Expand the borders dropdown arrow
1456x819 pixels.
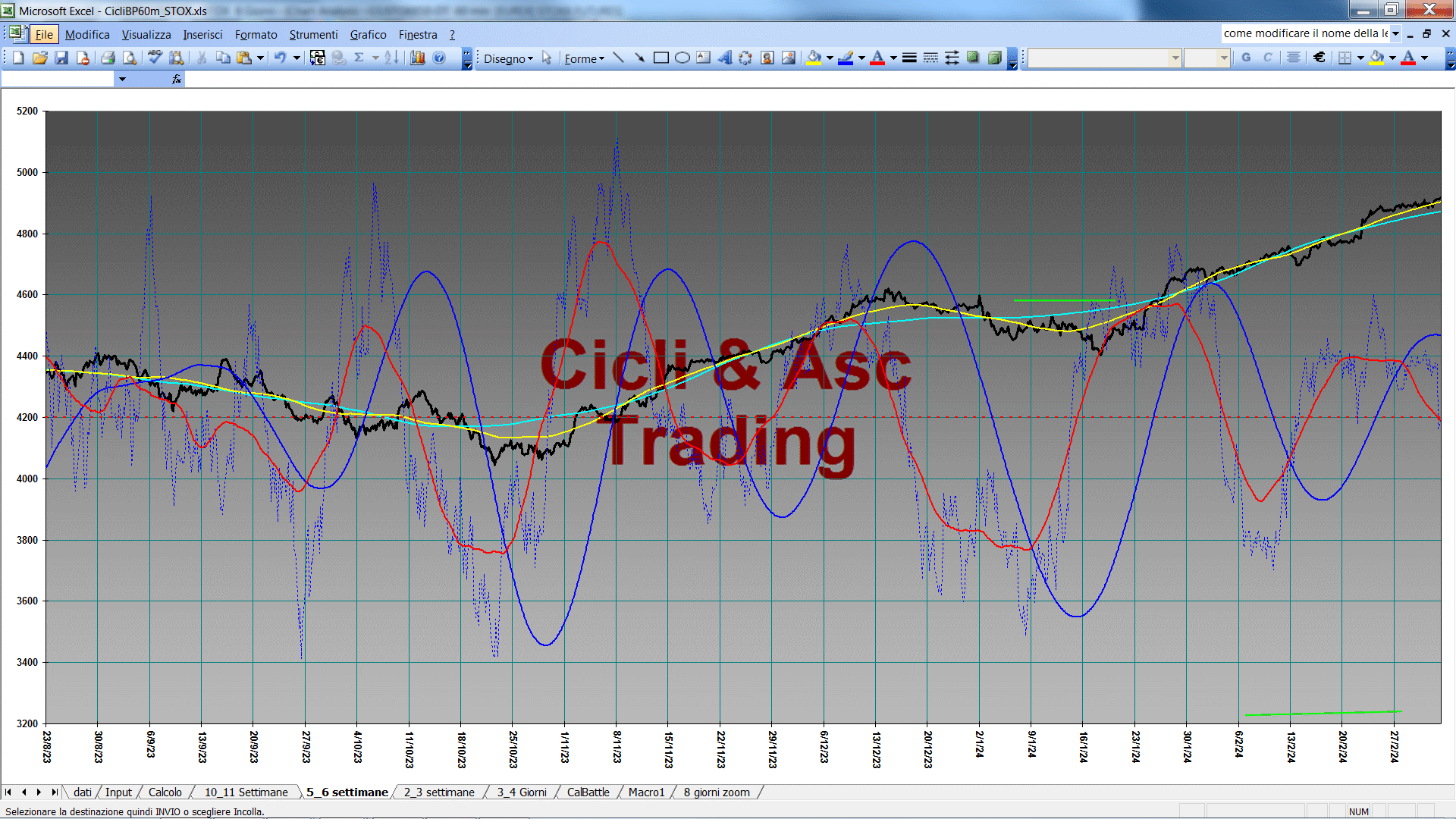pos(1360,58)
